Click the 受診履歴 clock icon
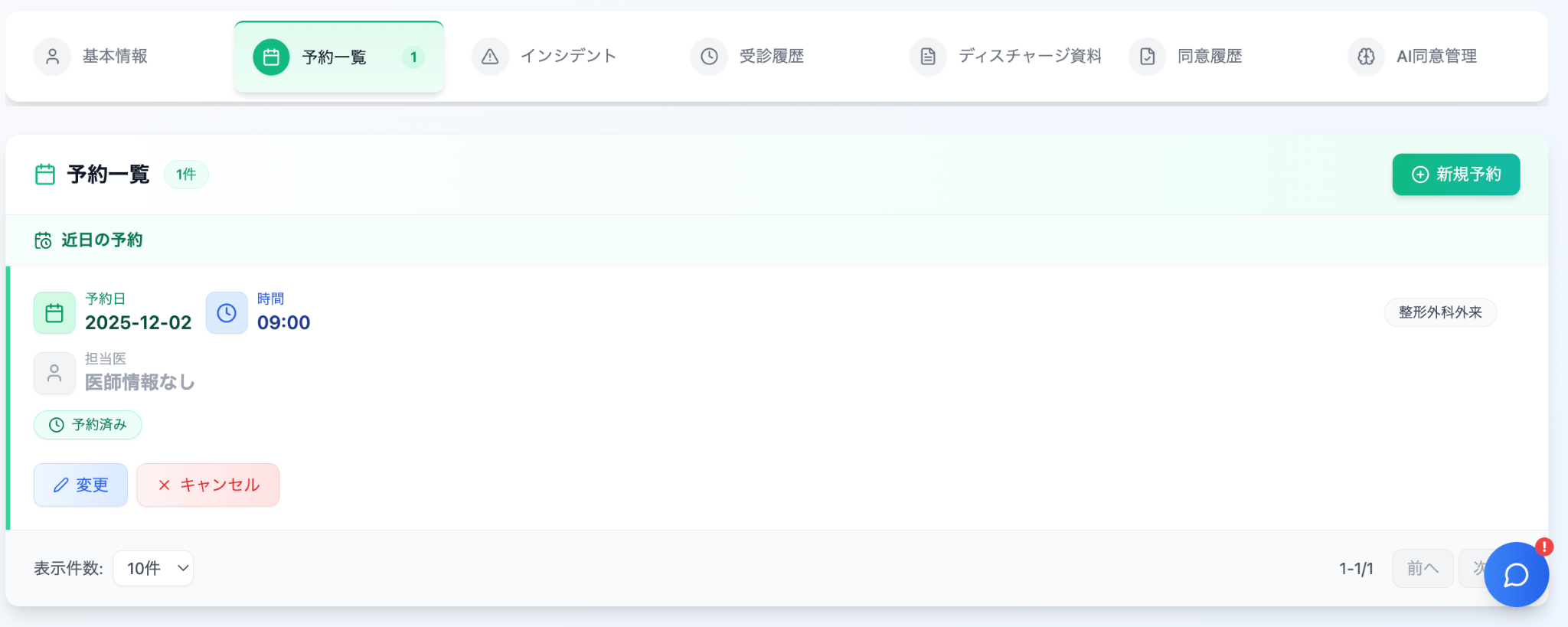Image resolution: width=1568 pixels, height=627 pixels. click(x=709, y=56)
